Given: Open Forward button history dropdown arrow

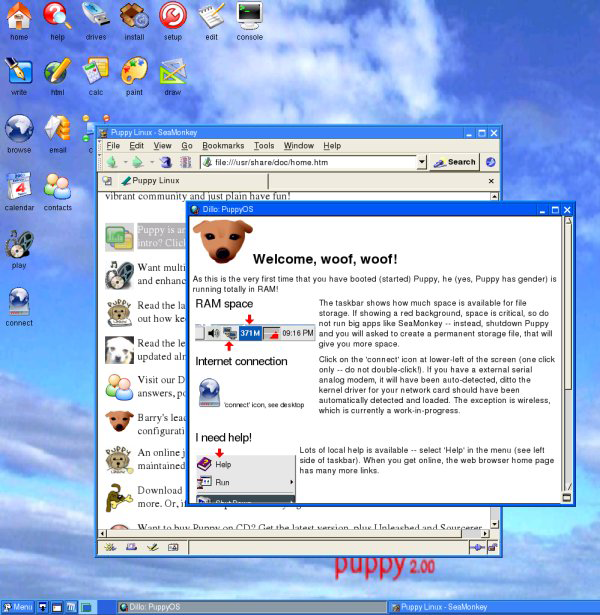Looking at the screenshot, I should 151,162.
